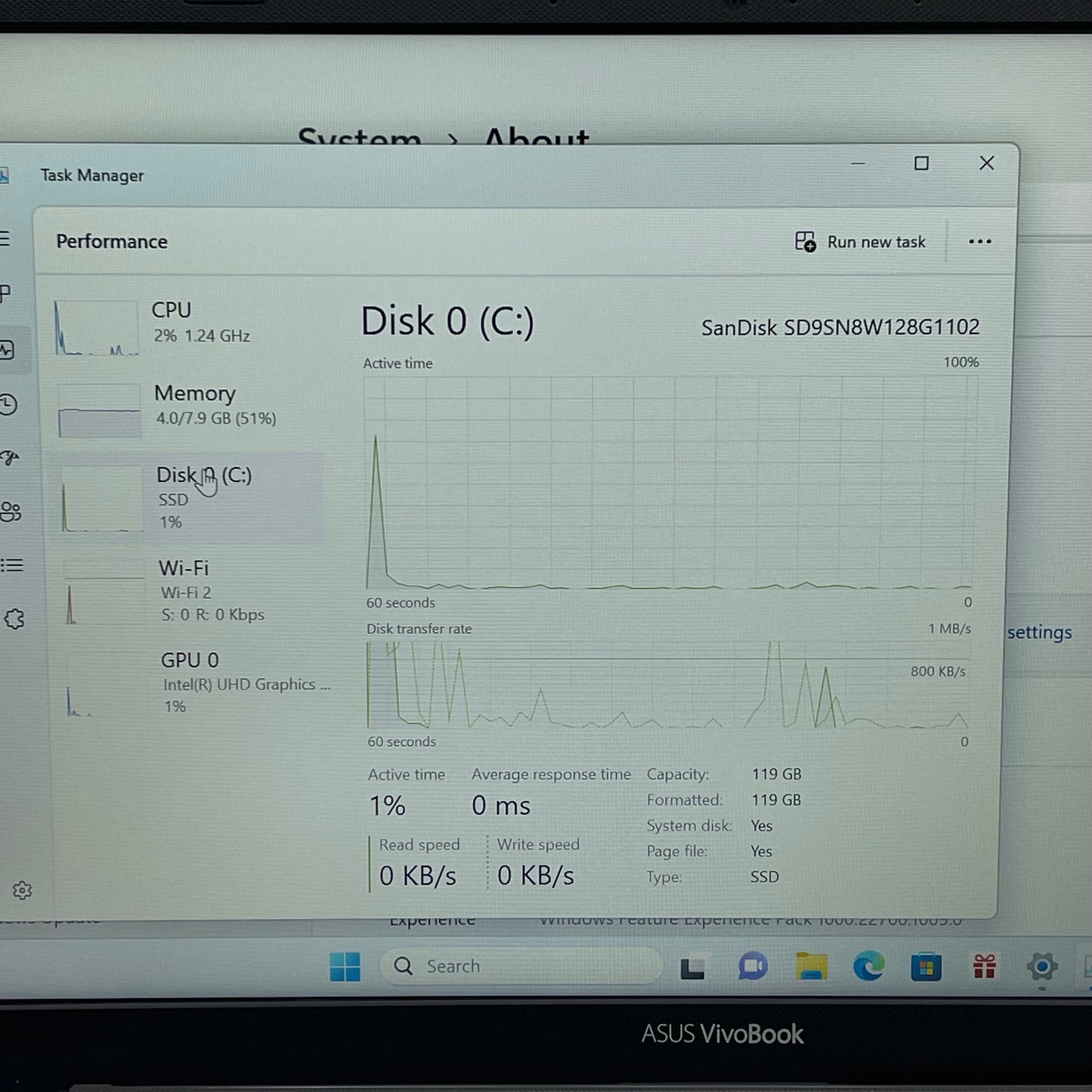Click the Type value SSD
1092x1092 pixels.
764,877
